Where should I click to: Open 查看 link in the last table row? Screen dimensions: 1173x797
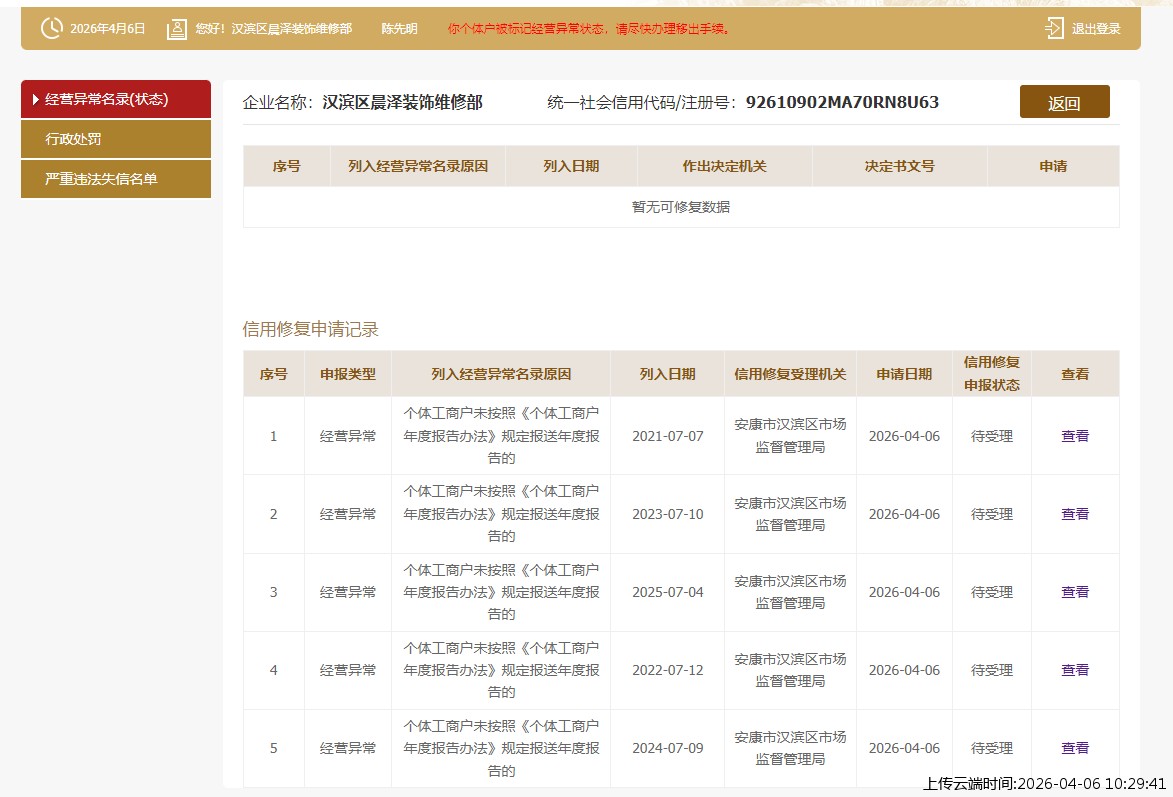[1074, 748]
